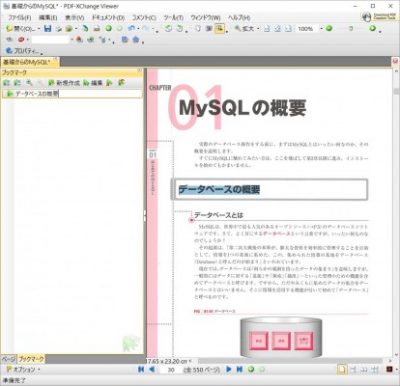
Task: Rotate the page counter-clockwise
Action: pyautogui.click(x=169, y=29)
